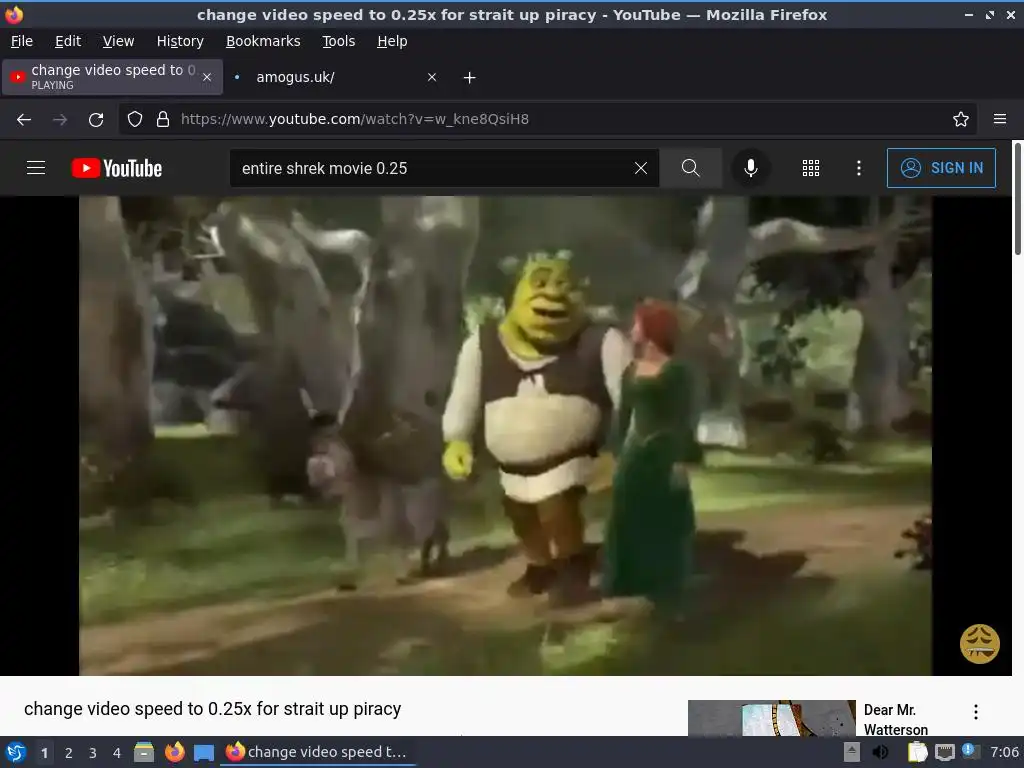The height and width of the screenshot is (768, 1024).
Task: Open the tracking protection shield panel
Action: click(x=135, y=119)
